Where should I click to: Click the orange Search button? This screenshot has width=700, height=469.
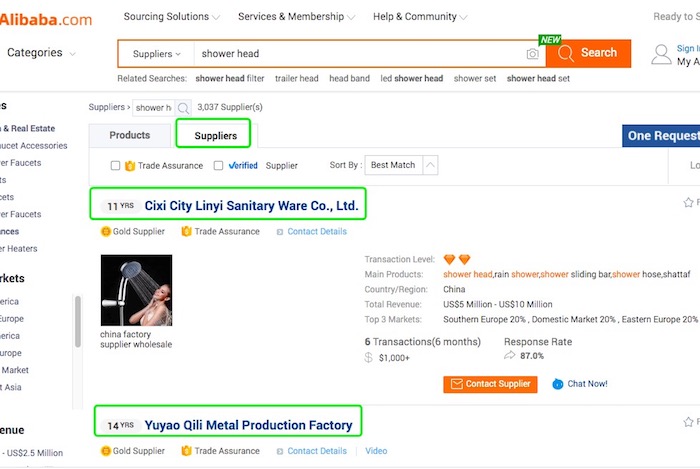pyautogui.click(x=588, y=53)
